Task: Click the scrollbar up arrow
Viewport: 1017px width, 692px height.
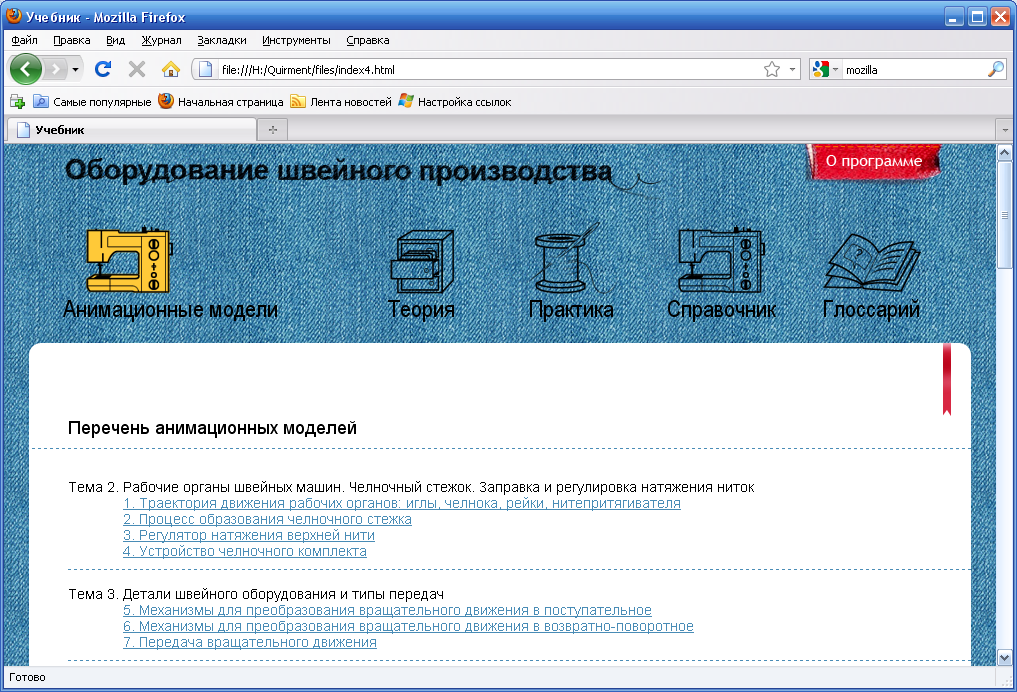Action: point(1004,153)
